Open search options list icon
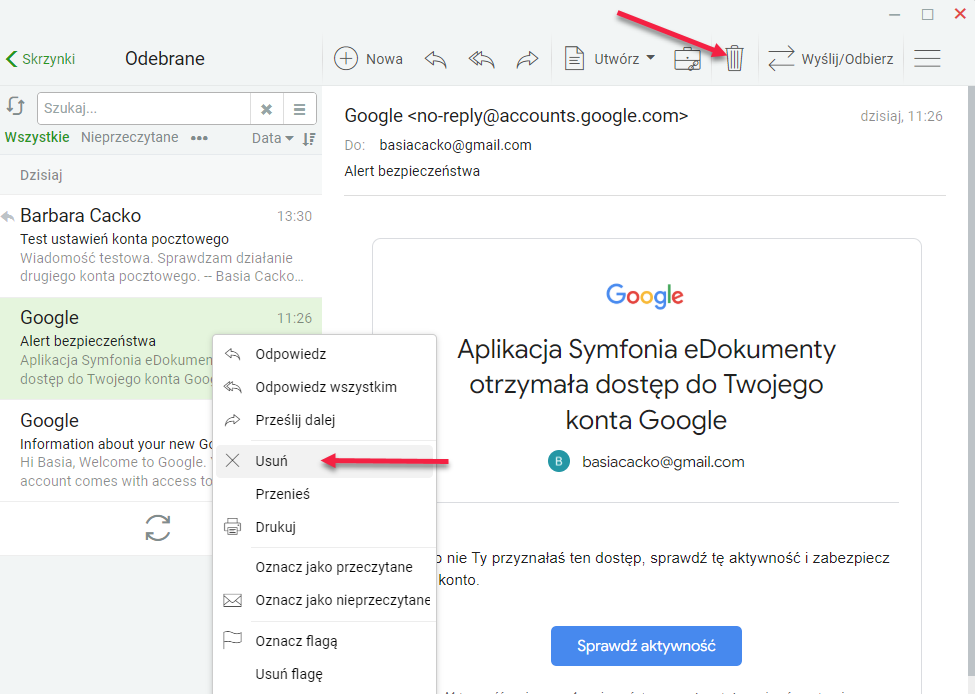The image size is (975, 694). point(300,109)
